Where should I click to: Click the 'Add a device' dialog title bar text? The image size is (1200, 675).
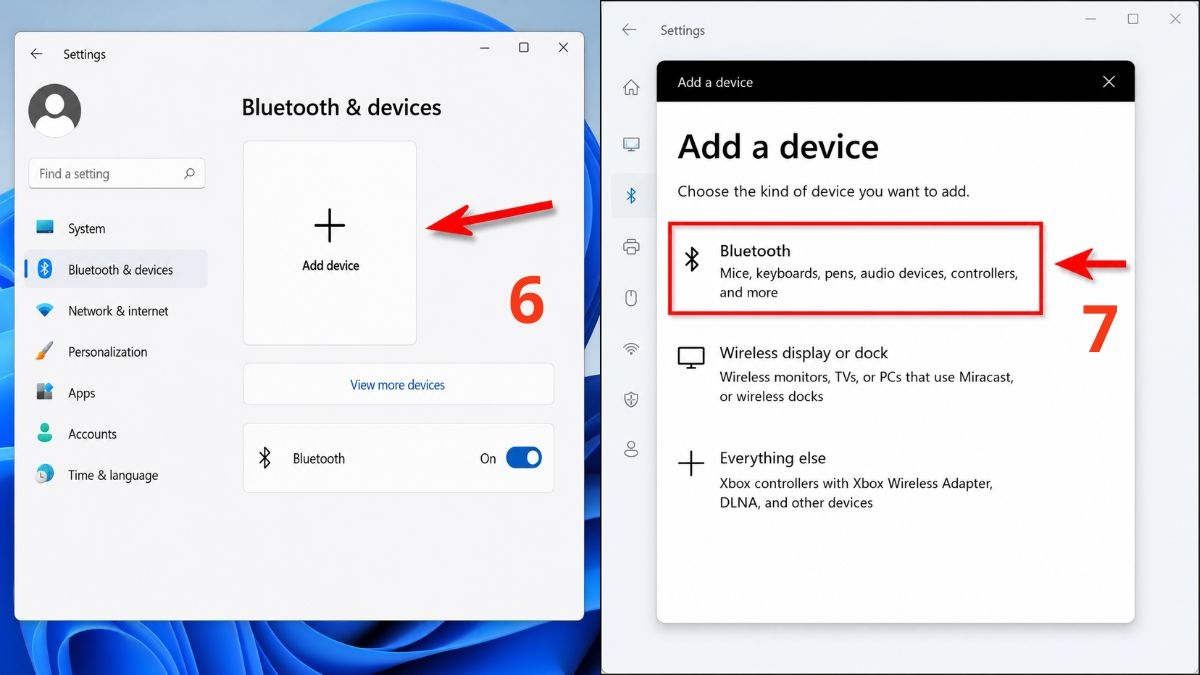tap(715, 82)
